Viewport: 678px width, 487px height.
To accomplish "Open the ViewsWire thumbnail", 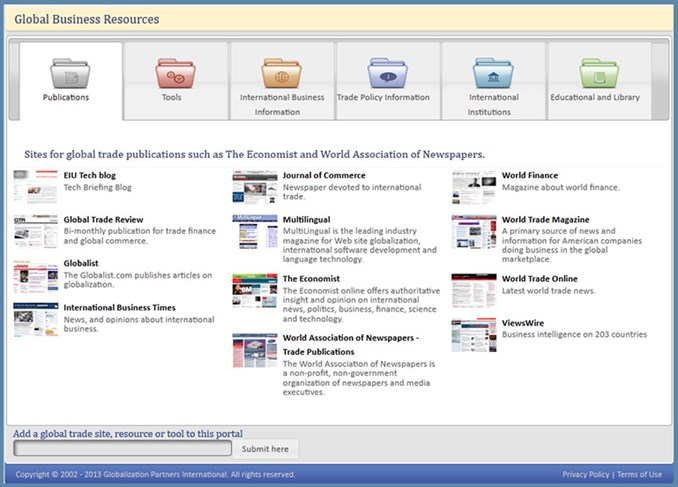I will point(474,335).
